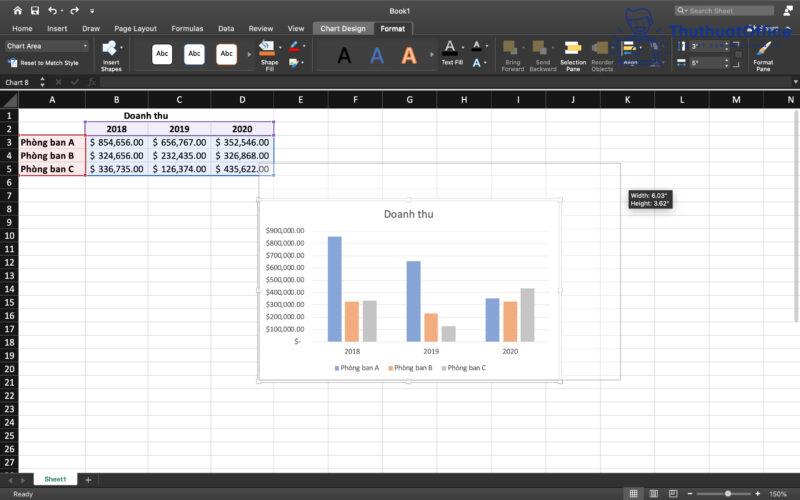Open the Home ribbon tab

pos(22,29)
